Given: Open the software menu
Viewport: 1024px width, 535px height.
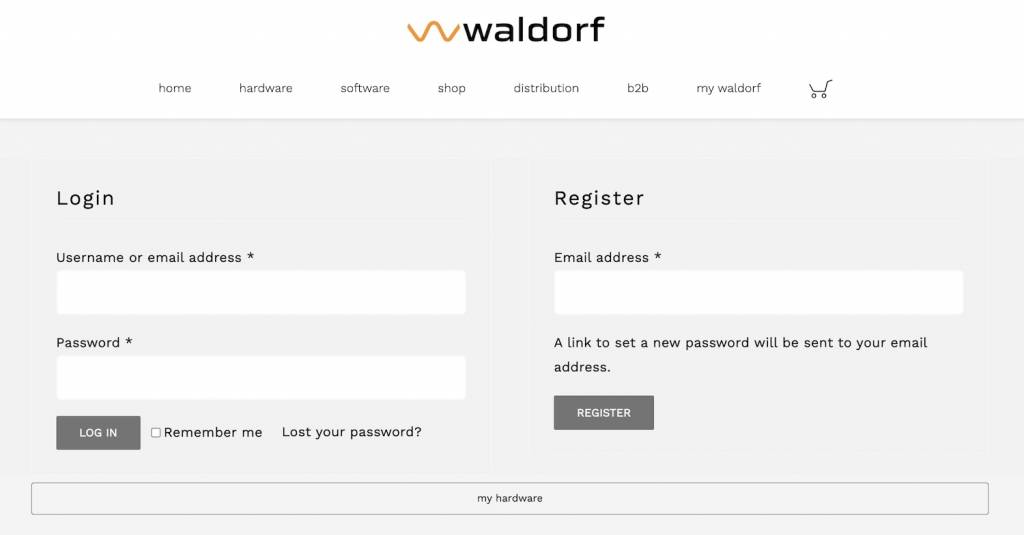Looking at the screenshot, I should click(365, 88).
